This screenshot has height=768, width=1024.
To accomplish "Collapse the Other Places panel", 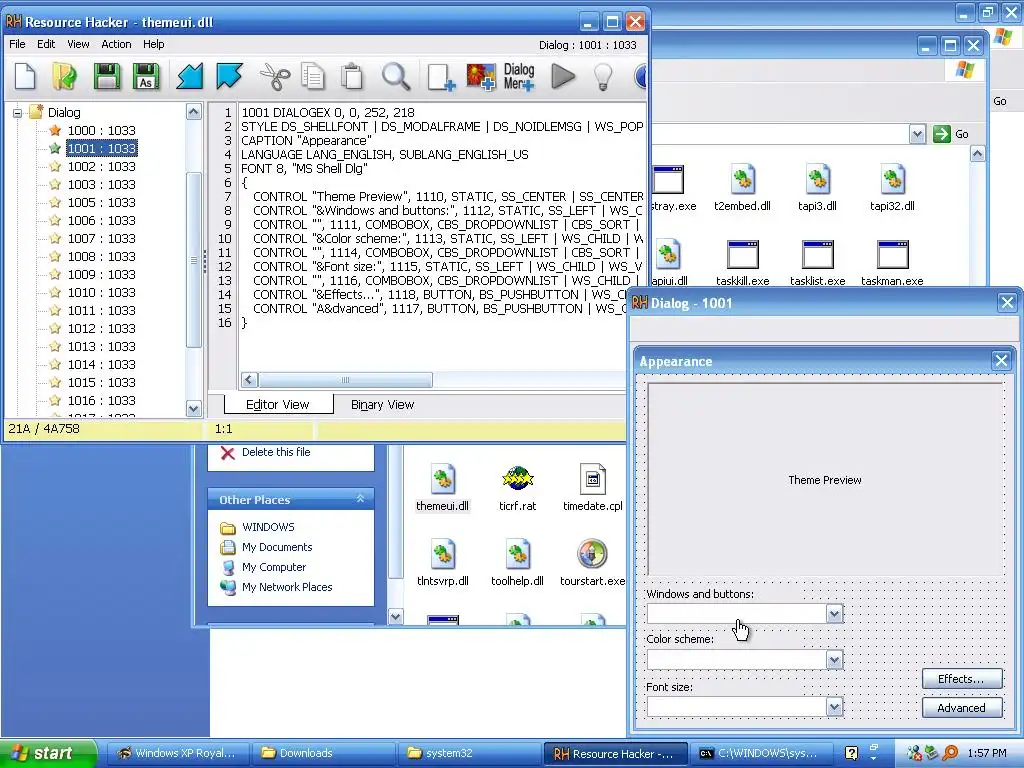I will pos(360,499).
